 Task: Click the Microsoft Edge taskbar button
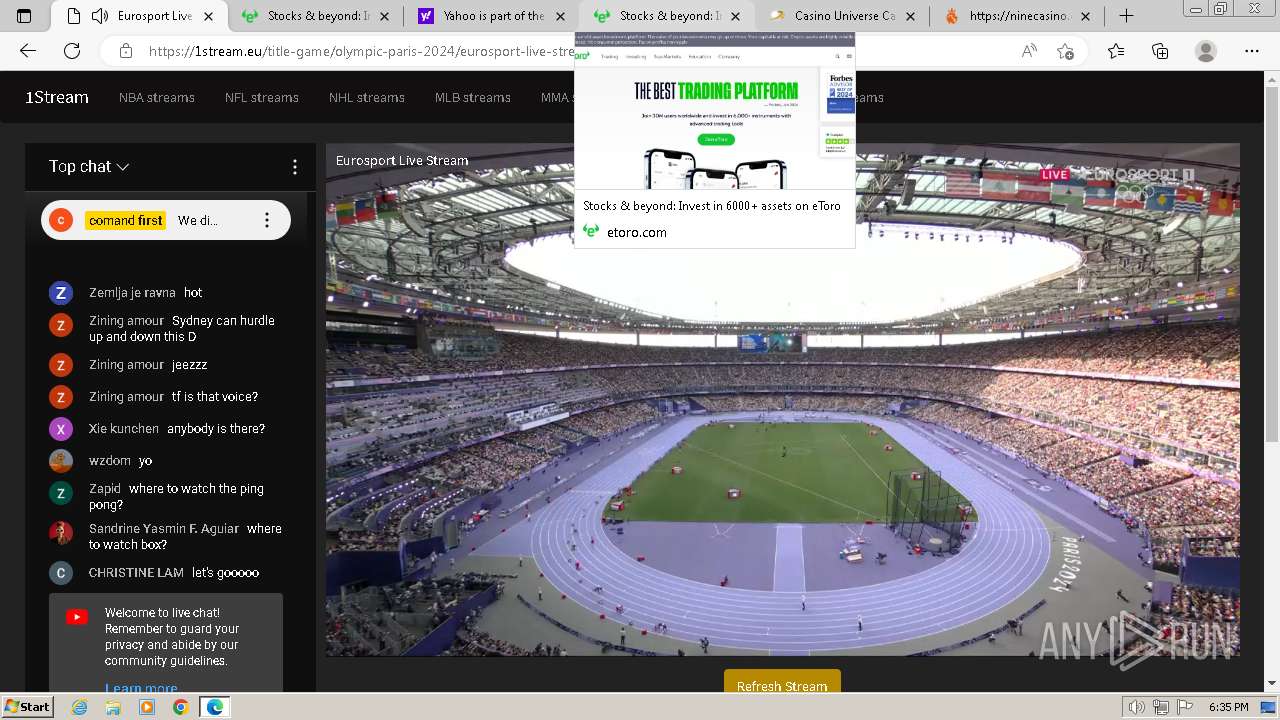214,707
